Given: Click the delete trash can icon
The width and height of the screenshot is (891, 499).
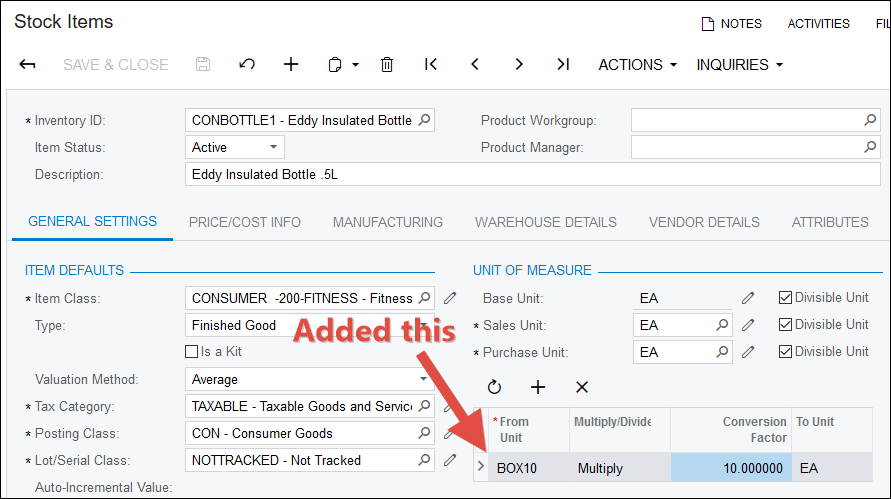Looking at the screenshot, I should [x=387, y=65].
